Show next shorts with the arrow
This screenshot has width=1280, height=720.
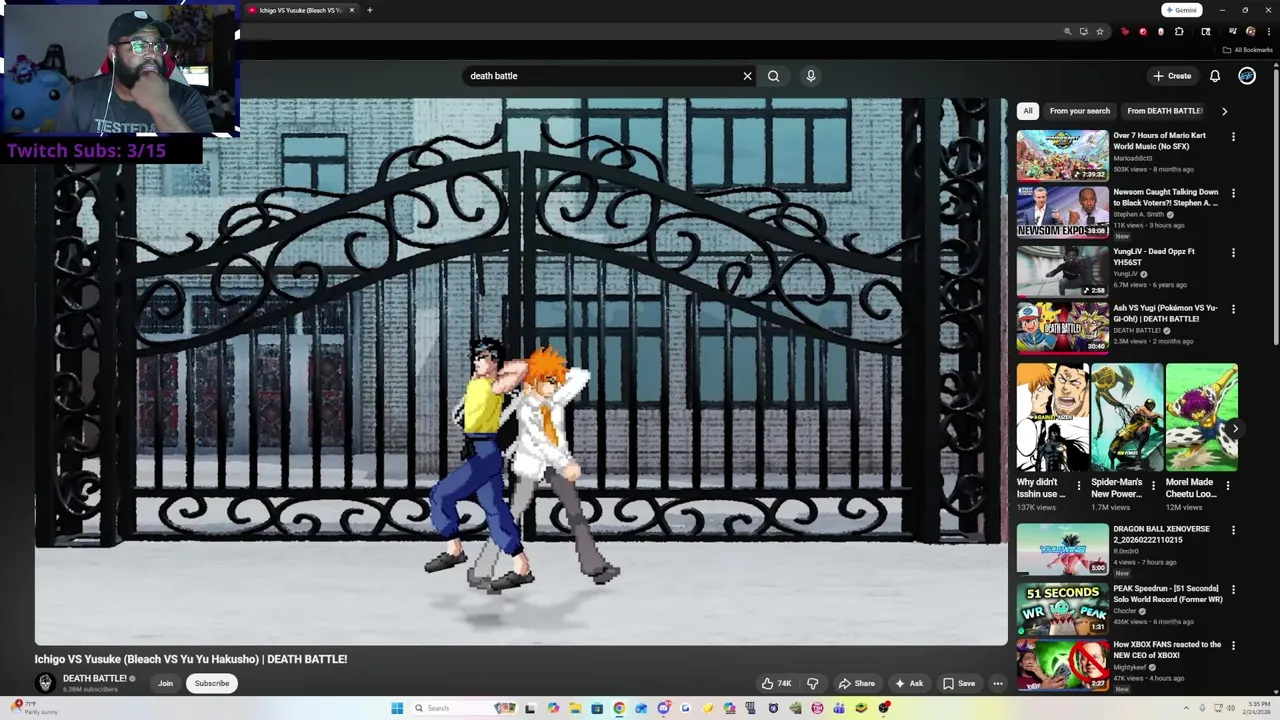click(x=1235, y=428)
